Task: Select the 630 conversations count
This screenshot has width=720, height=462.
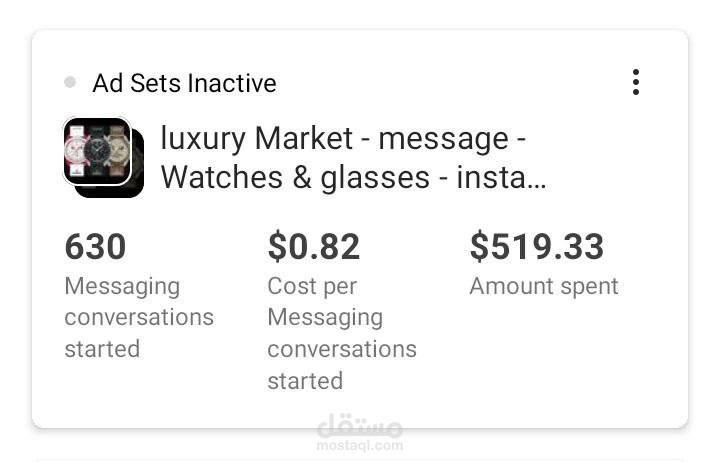Action: point(95,246)
